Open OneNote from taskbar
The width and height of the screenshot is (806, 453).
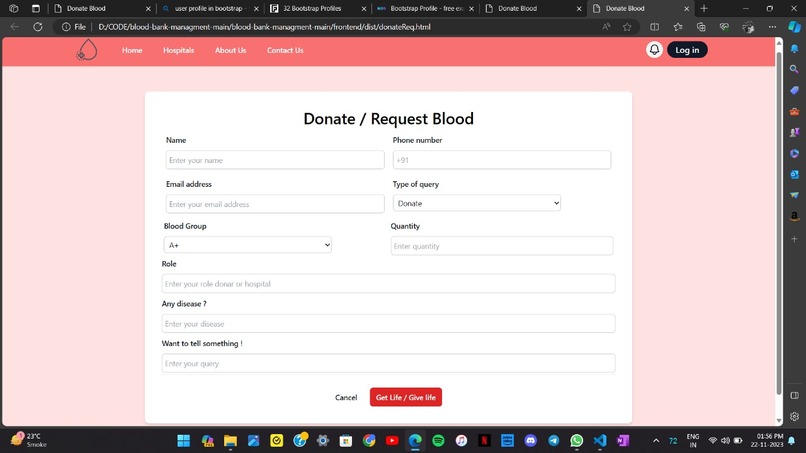coord(623,441)
